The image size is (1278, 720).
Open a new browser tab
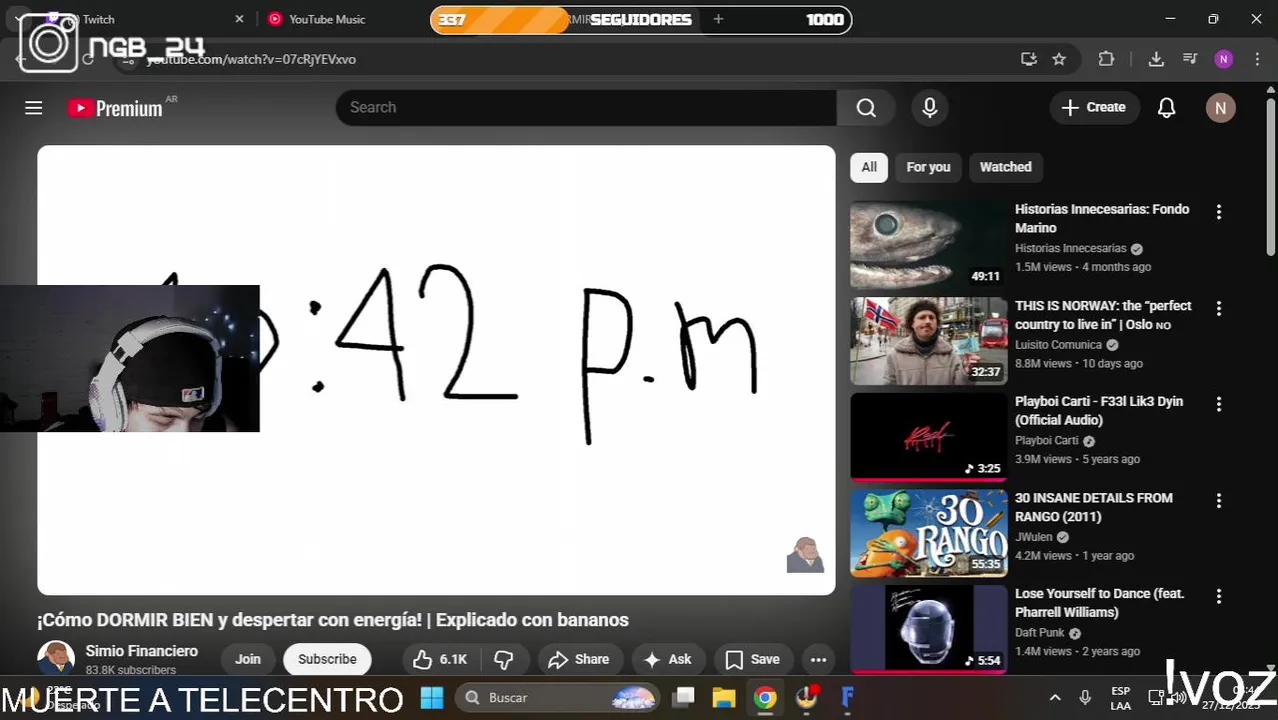point(718,19)
